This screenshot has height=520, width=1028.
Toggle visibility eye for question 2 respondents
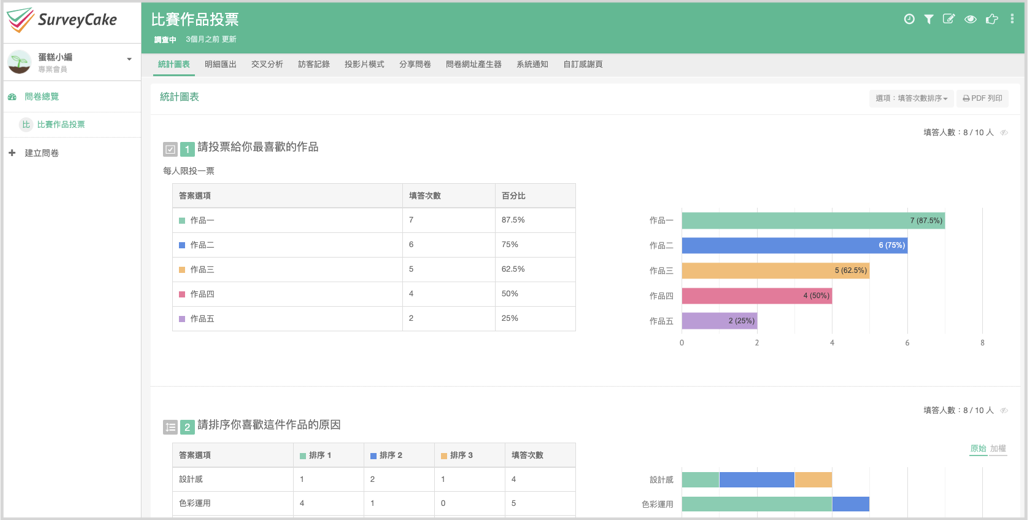pos(1004,410)
